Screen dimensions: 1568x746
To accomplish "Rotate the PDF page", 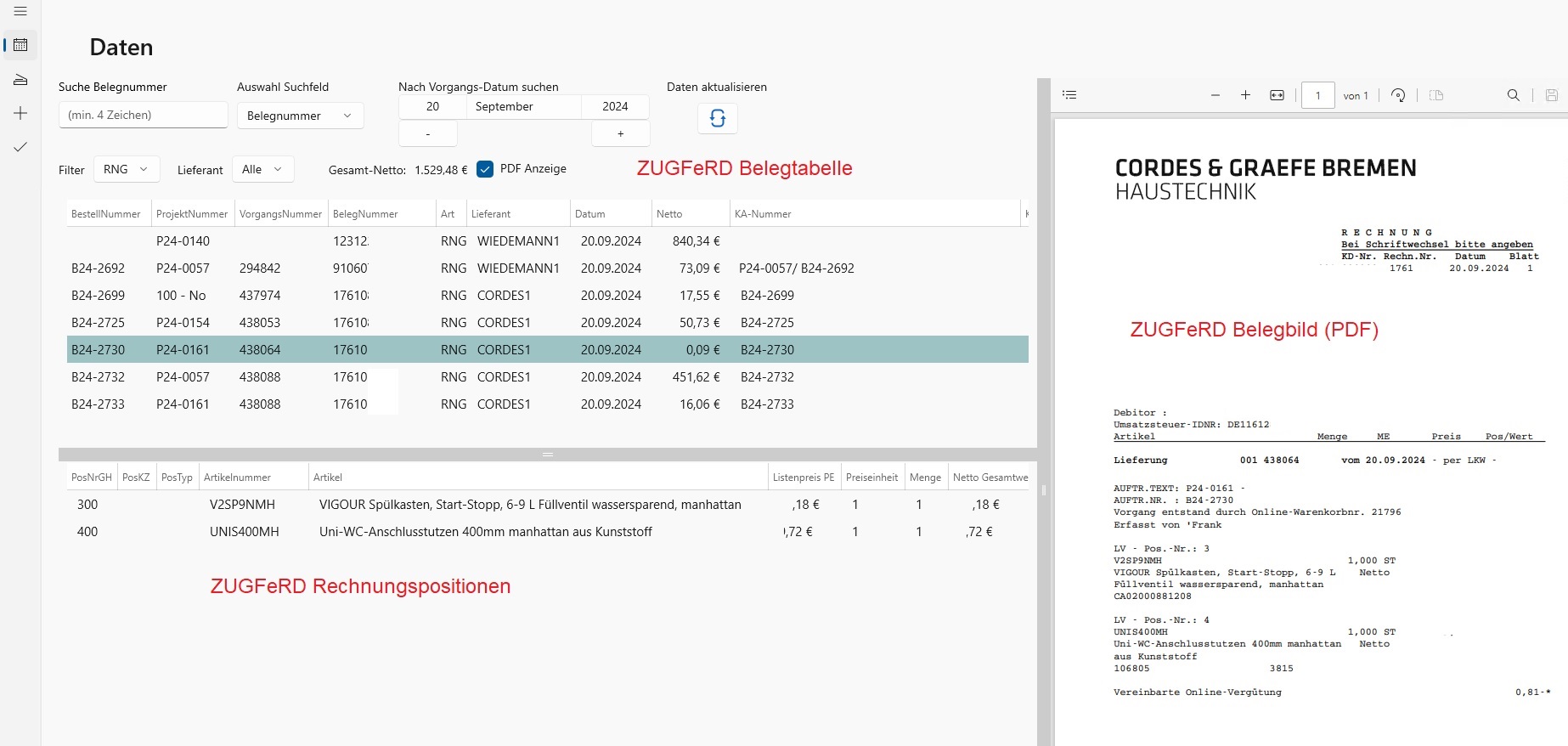I will pos(1398,95).
